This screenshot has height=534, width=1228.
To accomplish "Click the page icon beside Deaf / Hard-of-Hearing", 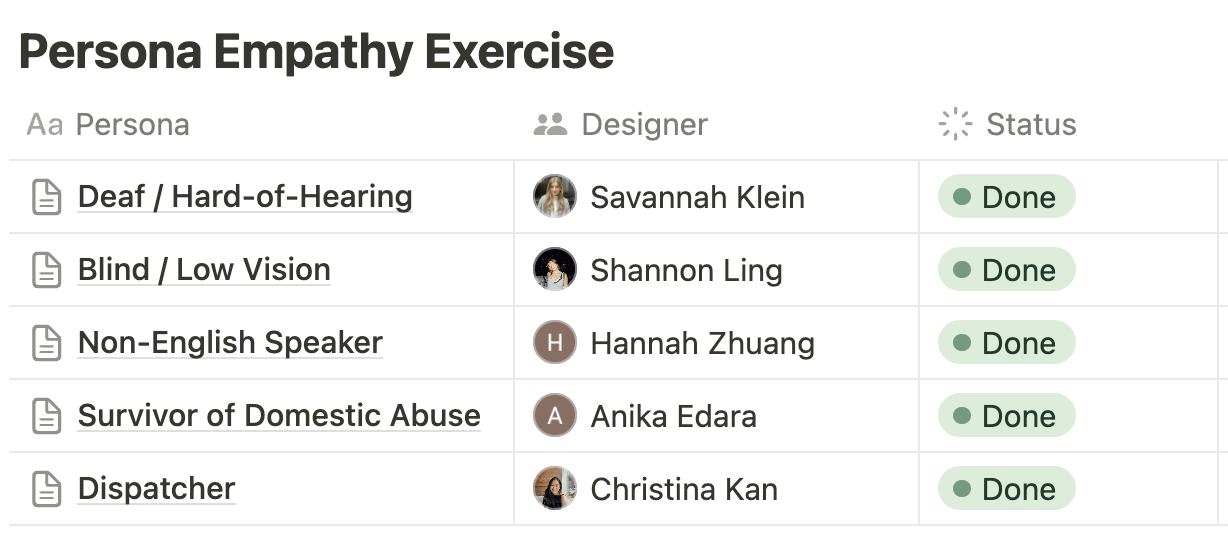I will 47,197.
